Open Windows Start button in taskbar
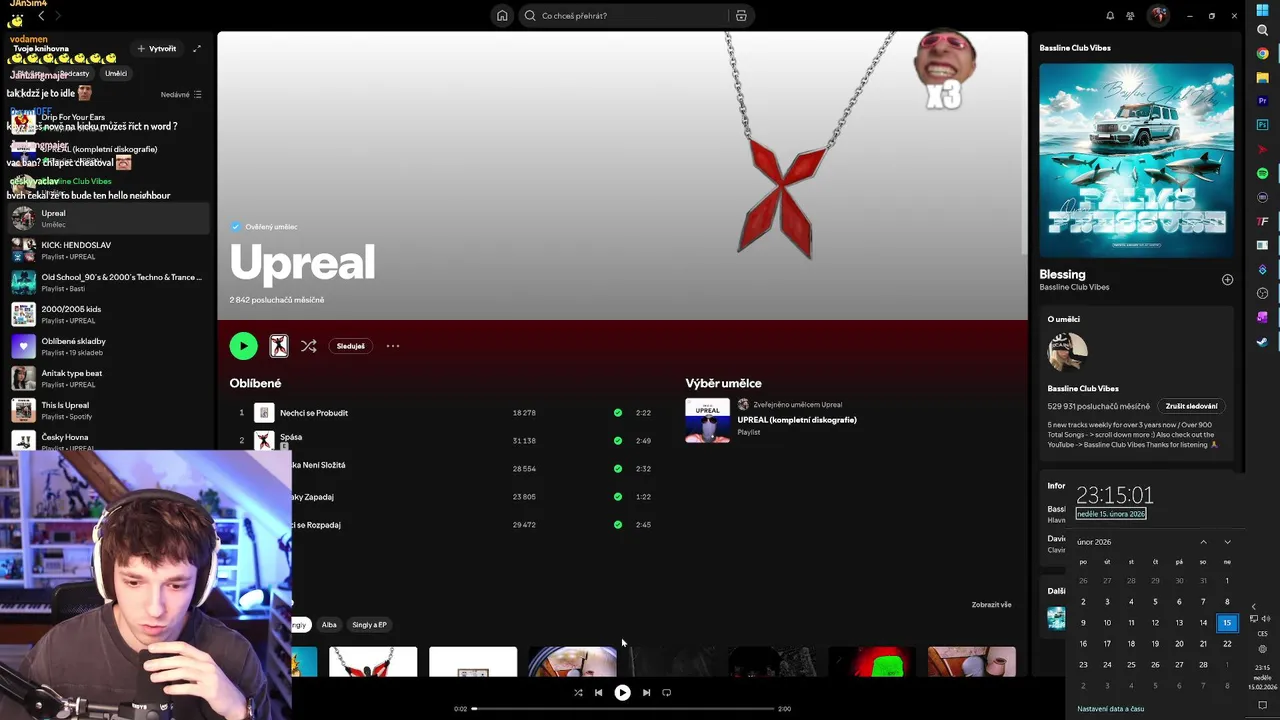The image size is (1280, 720). click(1262, 10)
